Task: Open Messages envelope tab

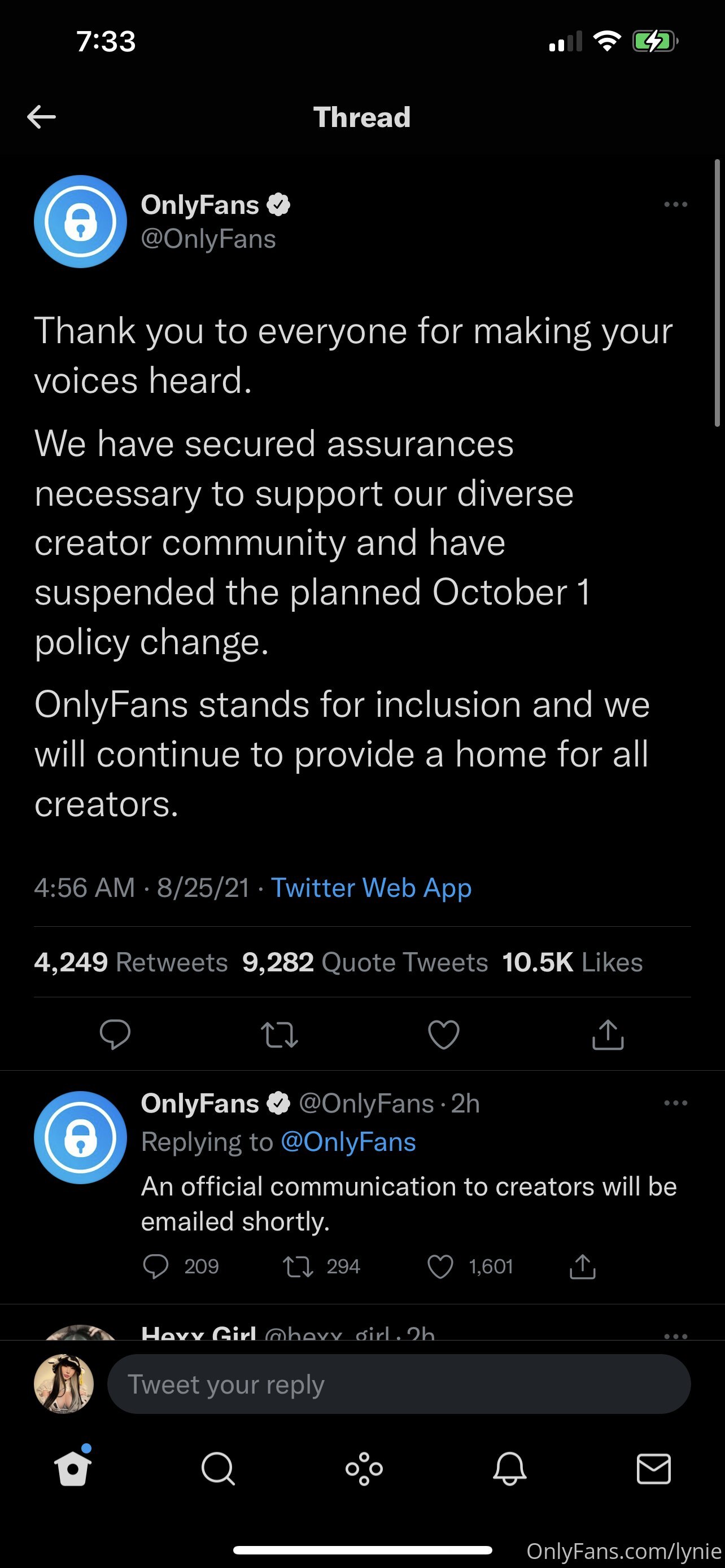Action: [x=654, y=1469]
